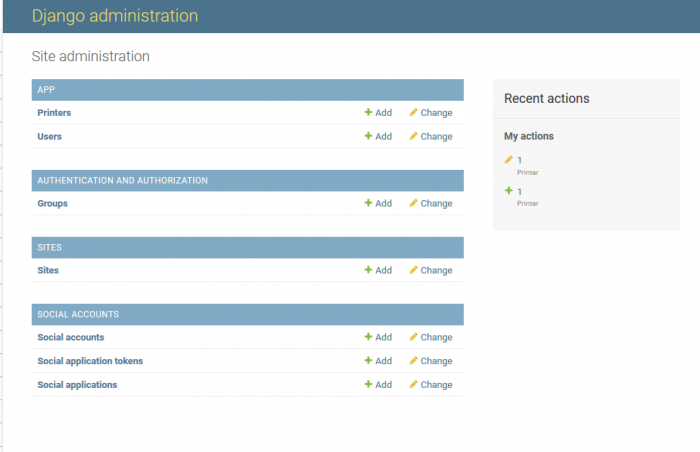
Task: Select the Authentication and Authorization section header
Action: click(122, 181)
